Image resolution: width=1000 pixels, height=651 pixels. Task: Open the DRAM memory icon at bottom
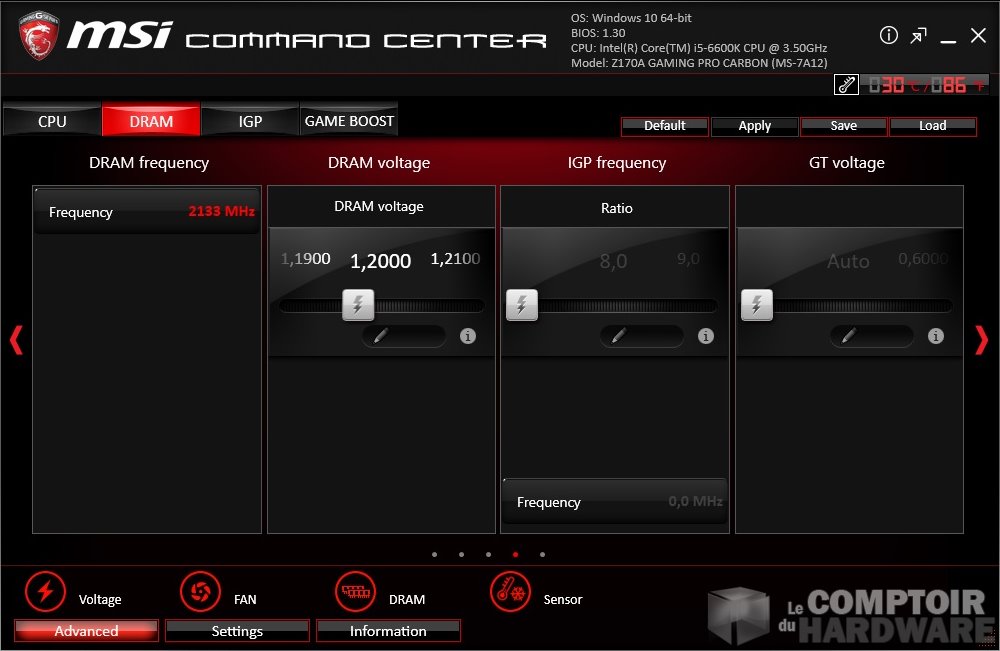coord(356,591)
